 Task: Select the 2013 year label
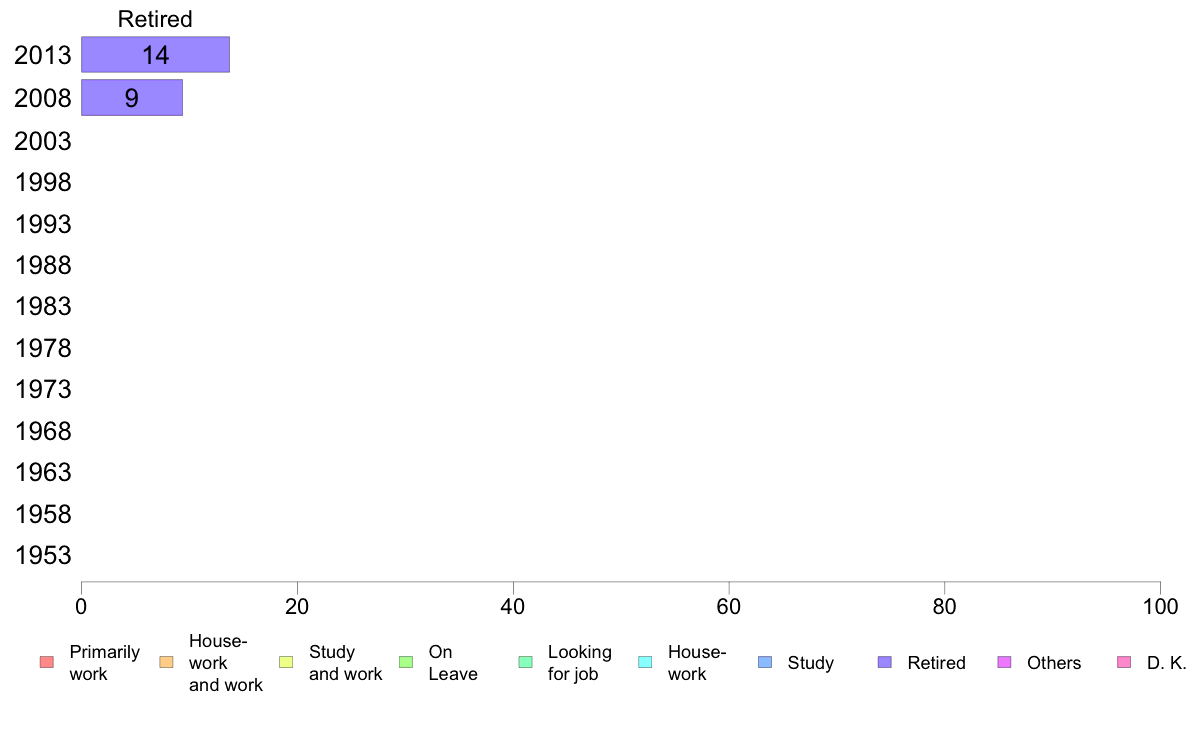[x=42, y=55]
